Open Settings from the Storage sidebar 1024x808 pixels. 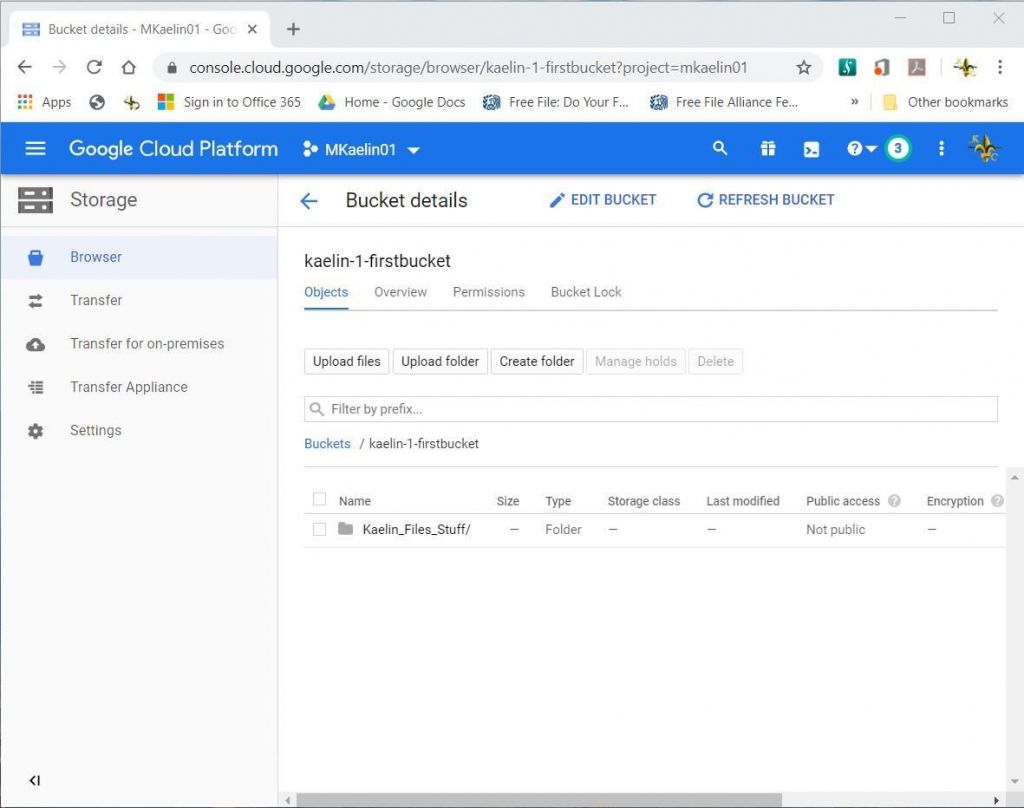pos(96,430)
